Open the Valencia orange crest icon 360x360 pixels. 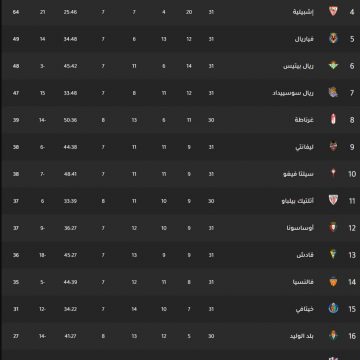click(x=333, y=282)
